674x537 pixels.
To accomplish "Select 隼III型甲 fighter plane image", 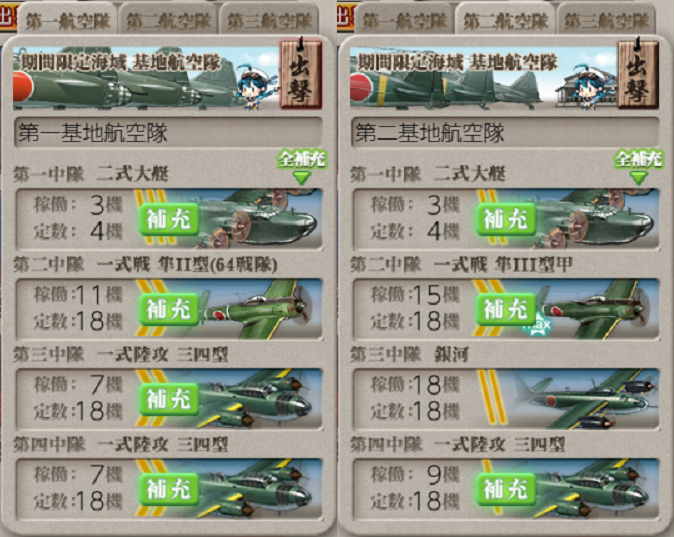I will [x=597, y=309].
